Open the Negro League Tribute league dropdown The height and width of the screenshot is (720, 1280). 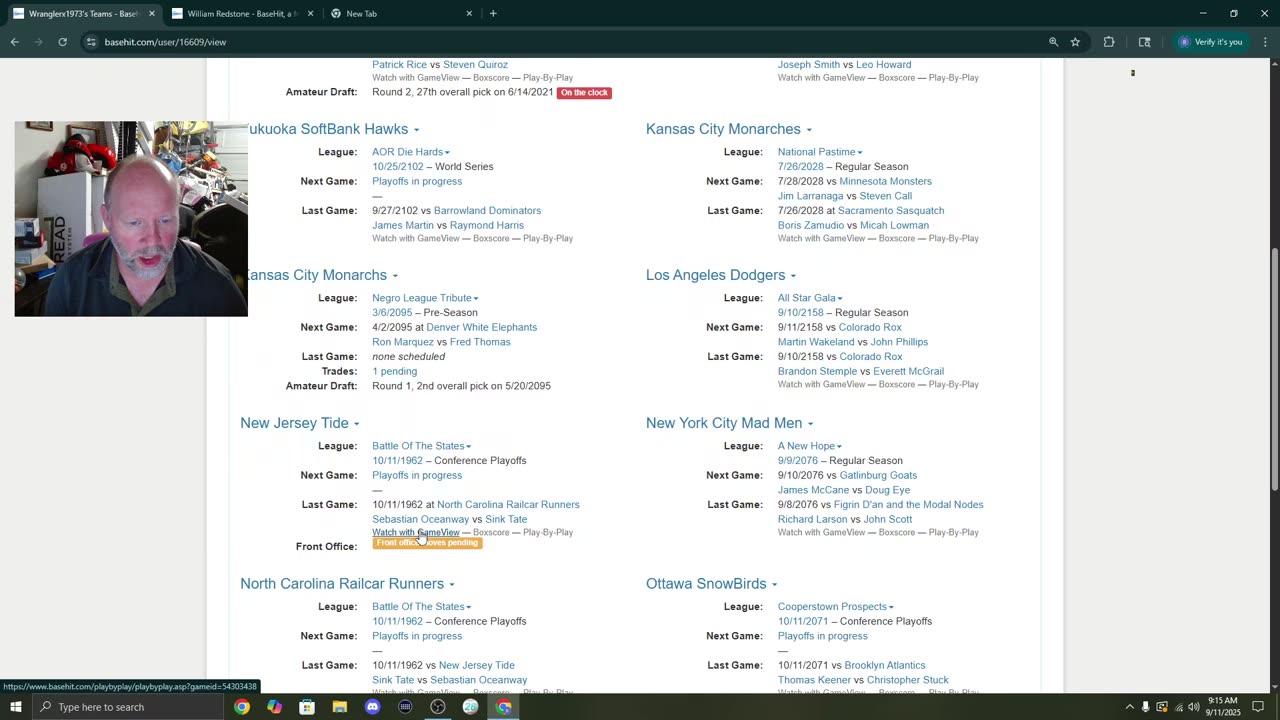(x=425, y=298)
